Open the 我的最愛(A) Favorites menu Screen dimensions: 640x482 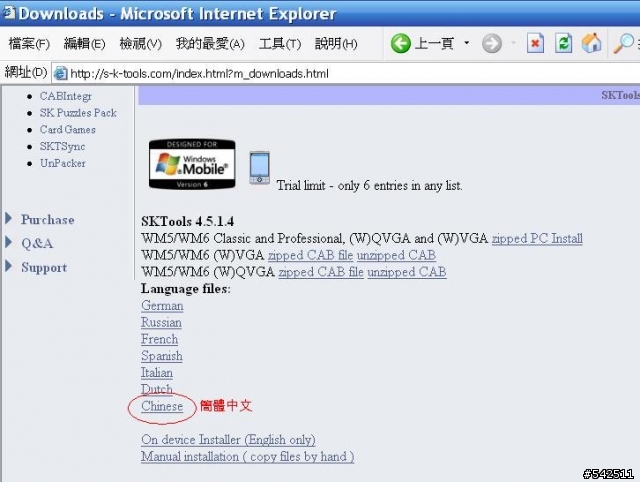(x=210, y=43)
